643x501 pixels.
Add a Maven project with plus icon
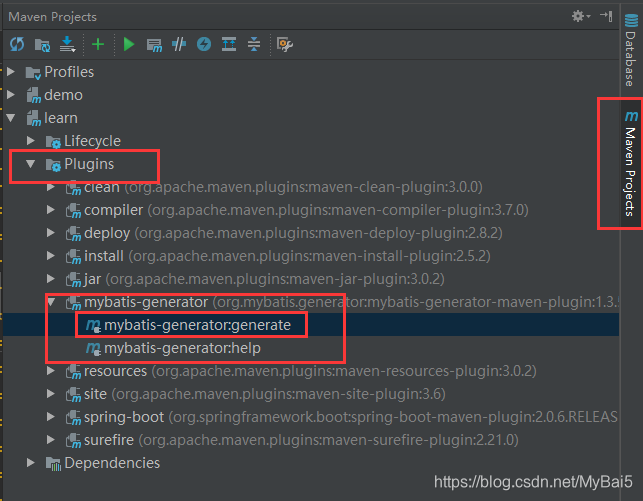coord(98,44)
